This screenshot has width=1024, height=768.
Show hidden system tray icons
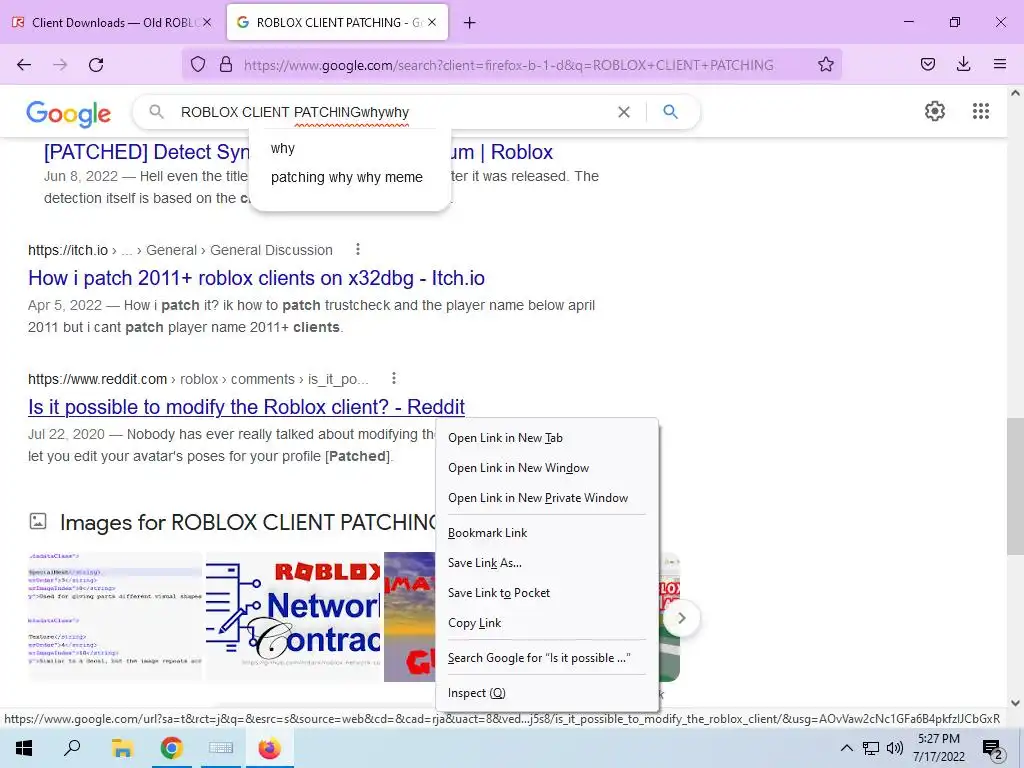pos(846,748)
